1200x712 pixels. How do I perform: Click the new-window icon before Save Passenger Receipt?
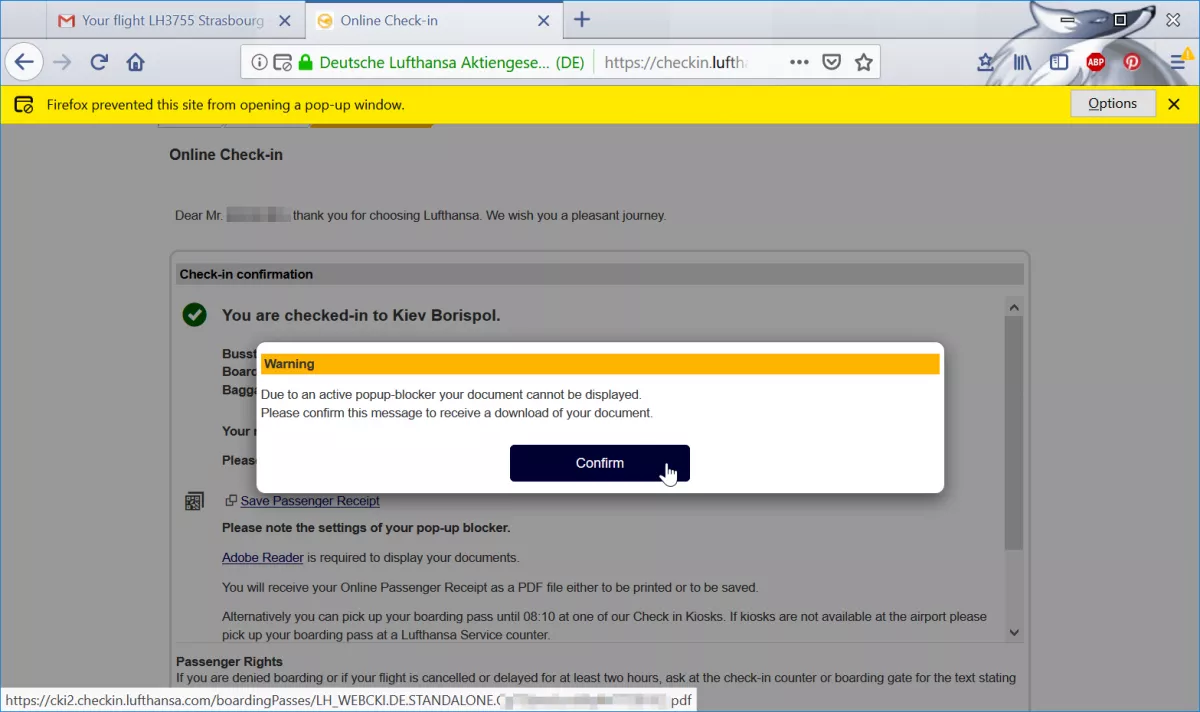click(231, 501)
